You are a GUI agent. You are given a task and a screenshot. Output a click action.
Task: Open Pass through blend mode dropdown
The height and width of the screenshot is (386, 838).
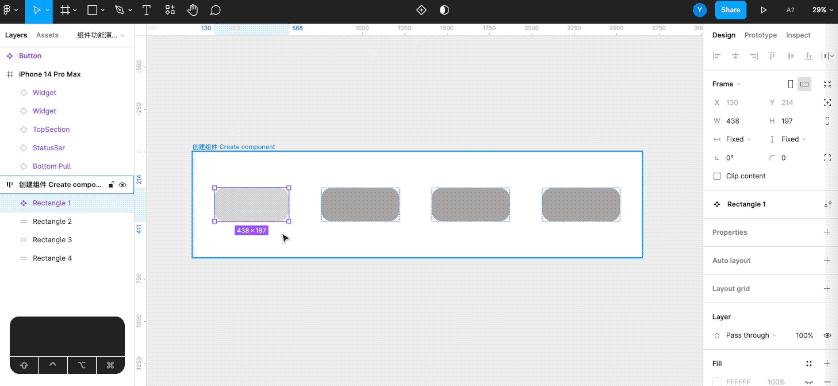(x=746, y=335)
